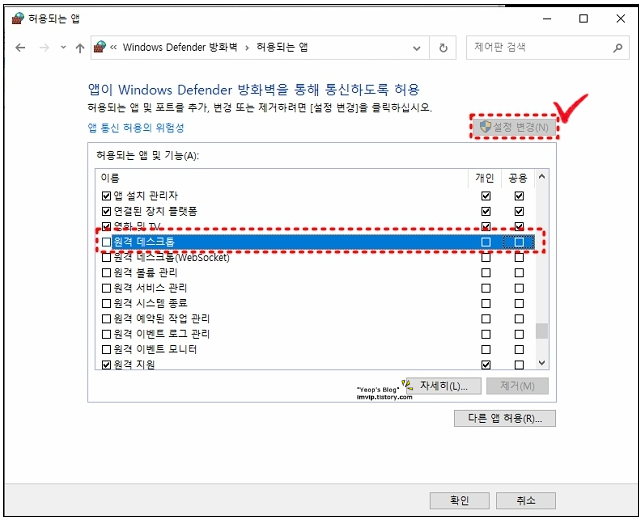Focus the Control Panel search field
Screen dimensions: 641x520
point(547,48)
